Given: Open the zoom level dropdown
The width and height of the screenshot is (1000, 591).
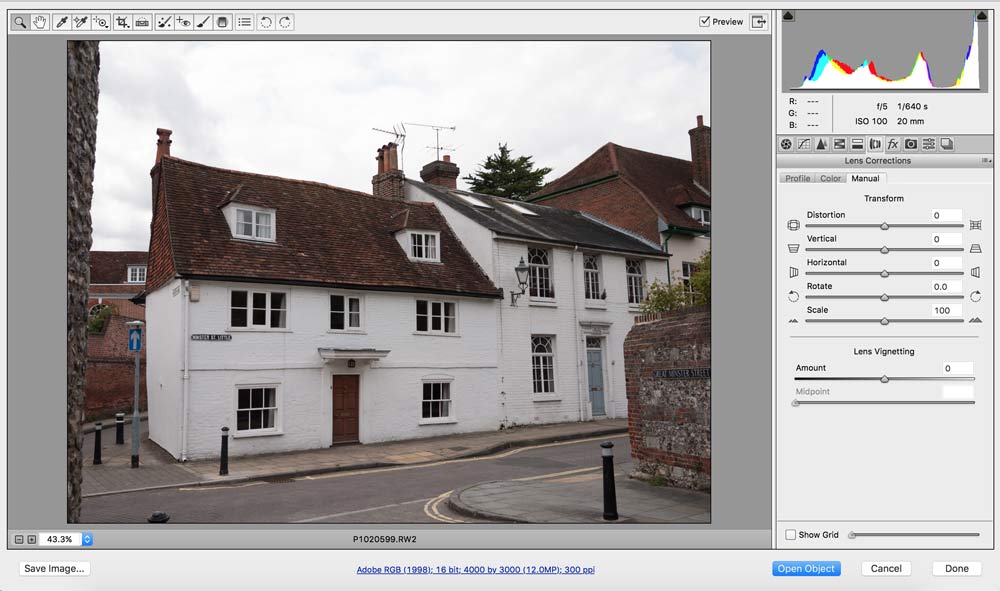Looking at the screenshot, I should [87, 539].
